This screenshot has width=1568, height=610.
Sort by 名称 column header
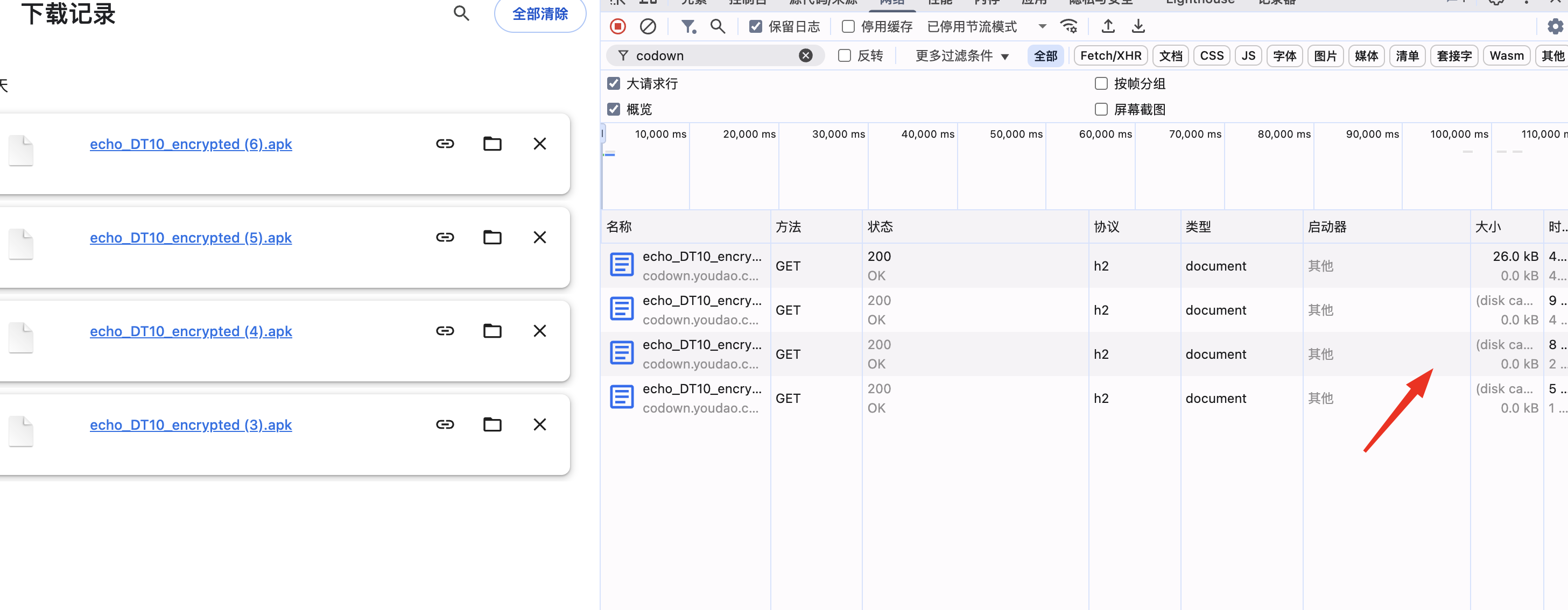coord(686,227)
